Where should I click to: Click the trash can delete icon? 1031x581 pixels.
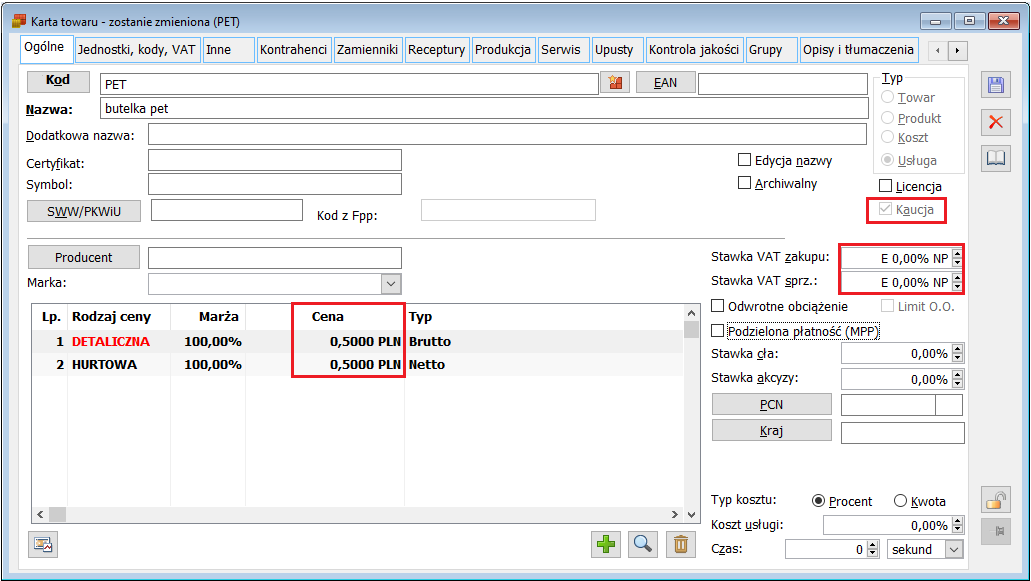point(681,544)
